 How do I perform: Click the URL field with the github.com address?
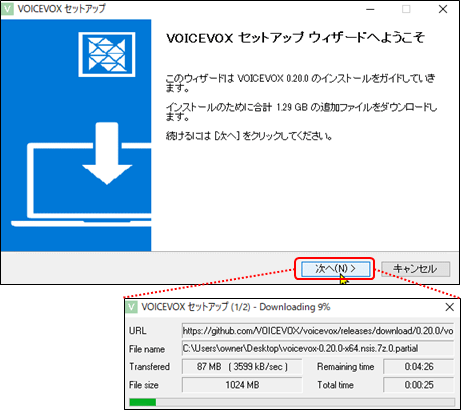(x=318, y=331)
